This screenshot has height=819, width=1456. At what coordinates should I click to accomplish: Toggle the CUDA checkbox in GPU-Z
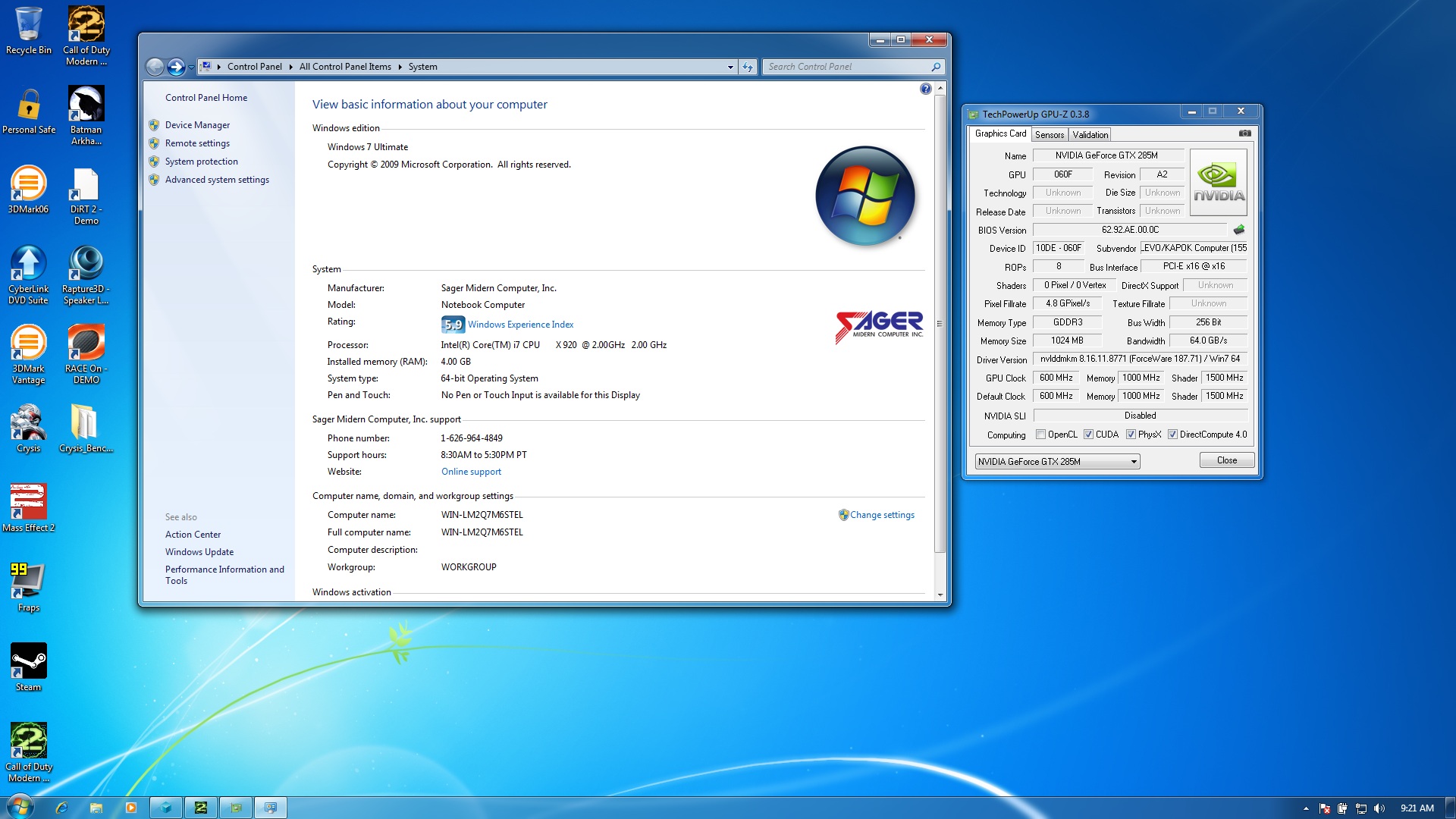tap(1088, 435)
